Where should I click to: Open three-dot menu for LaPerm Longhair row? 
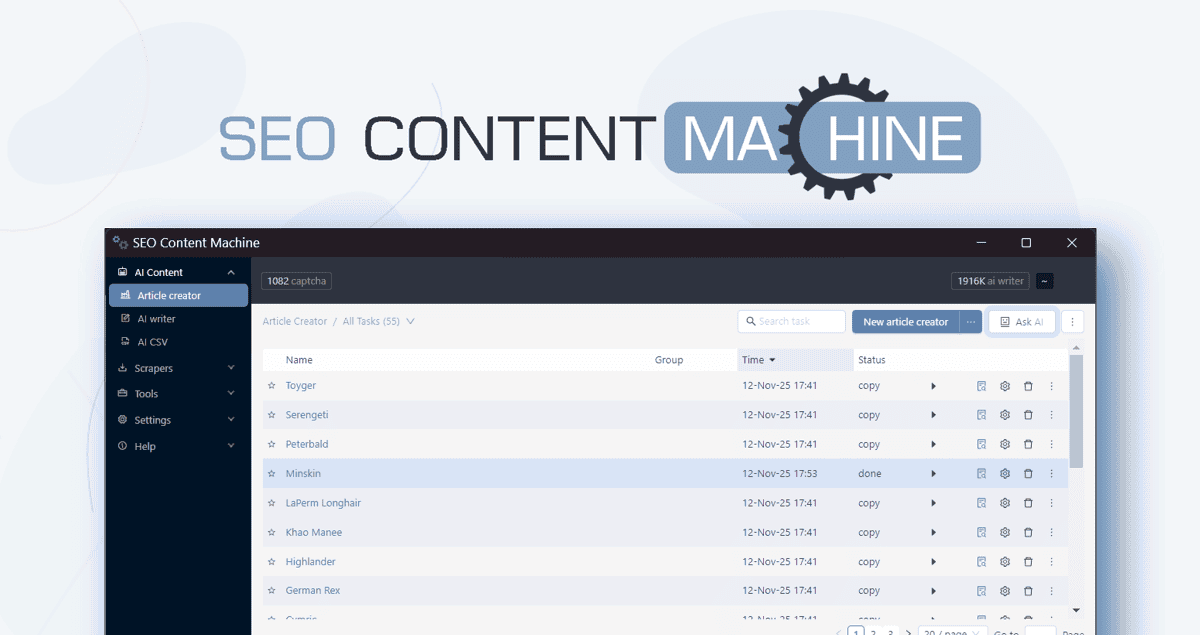1051,503
